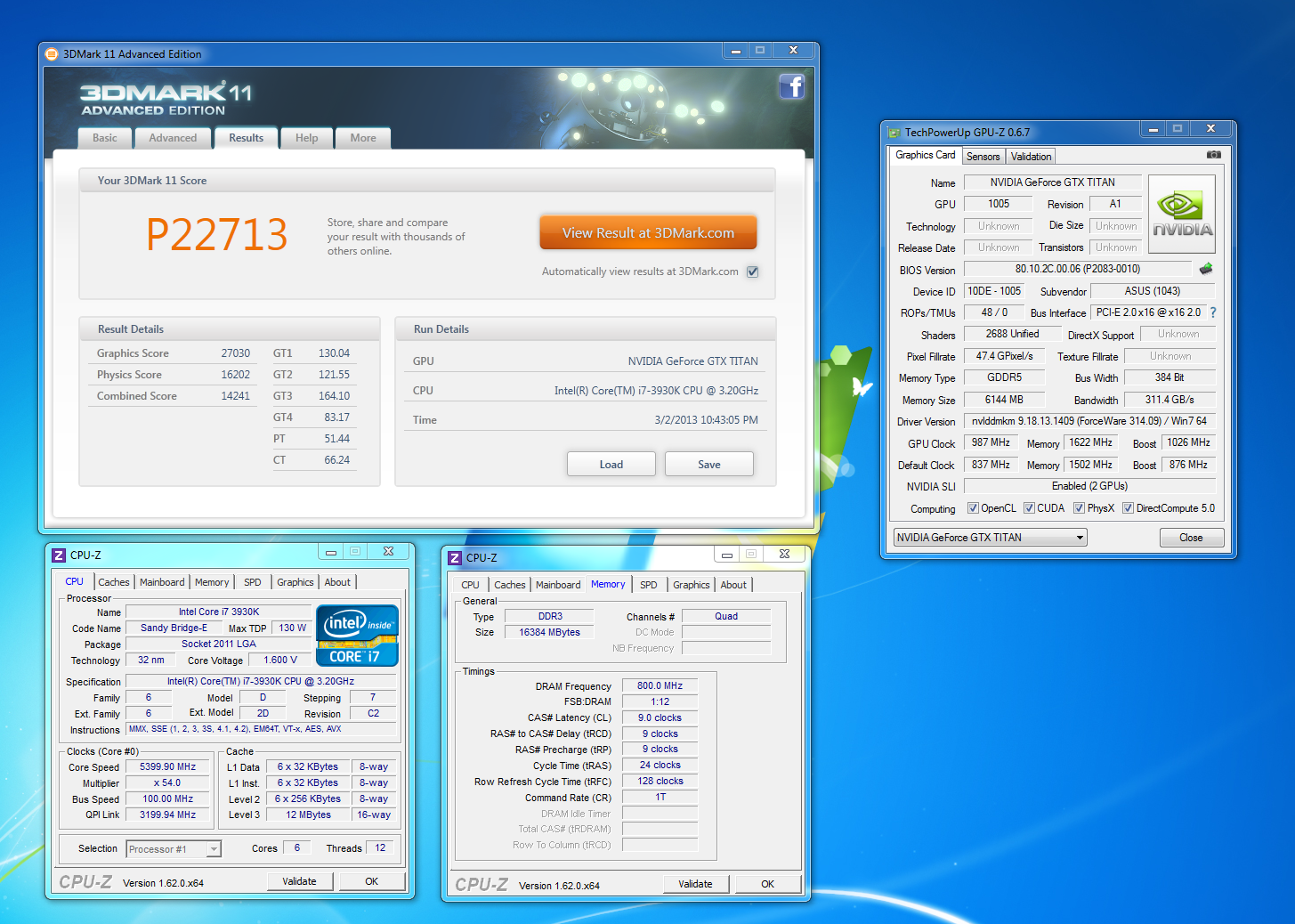
Task: Click Validate in left CPU-Z window
Action: (x=300, y=881)
